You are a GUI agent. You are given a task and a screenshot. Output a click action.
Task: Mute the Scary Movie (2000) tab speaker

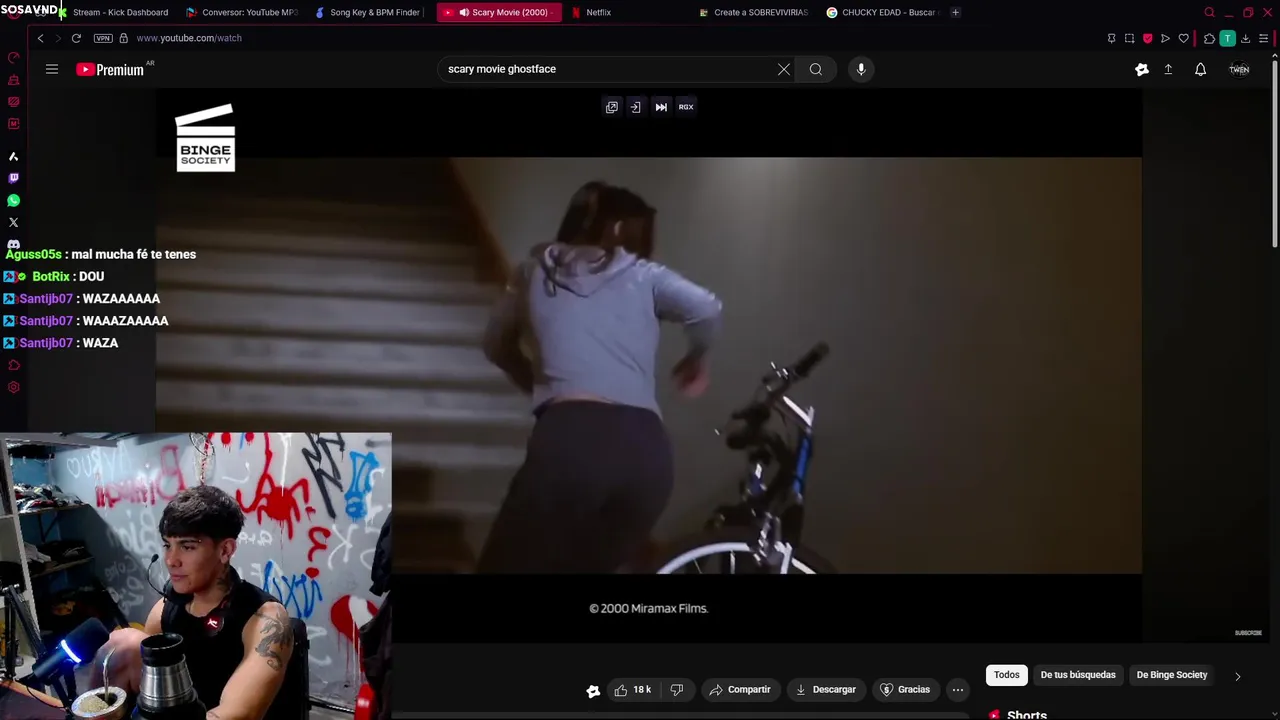click(464, 12)
